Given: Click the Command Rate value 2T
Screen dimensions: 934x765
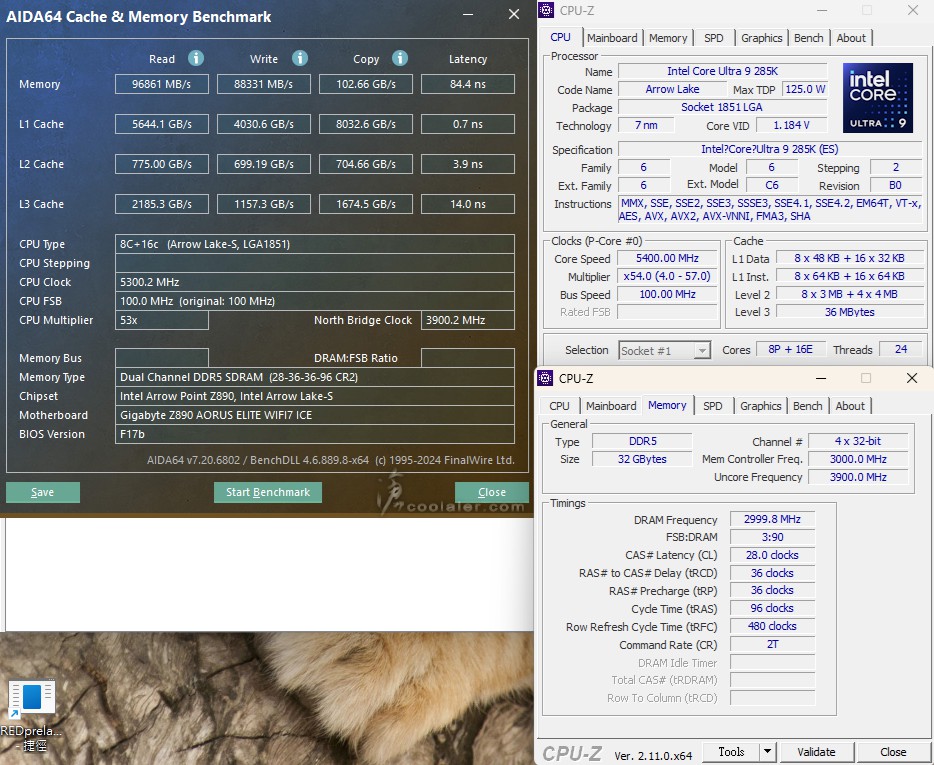Looking at the screenshot, I should [x=772, y=644].
